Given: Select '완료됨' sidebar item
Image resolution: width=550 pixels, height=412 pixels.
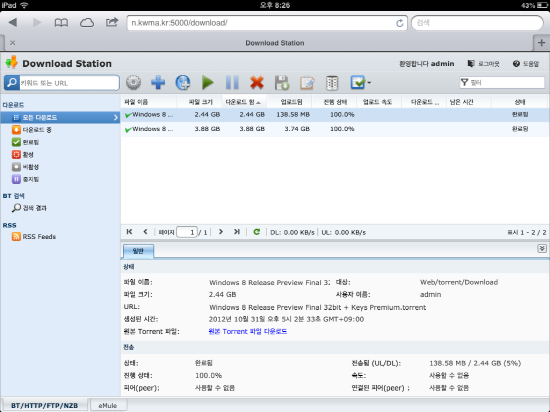Looking at the screenshot, I should coord(25,142).
